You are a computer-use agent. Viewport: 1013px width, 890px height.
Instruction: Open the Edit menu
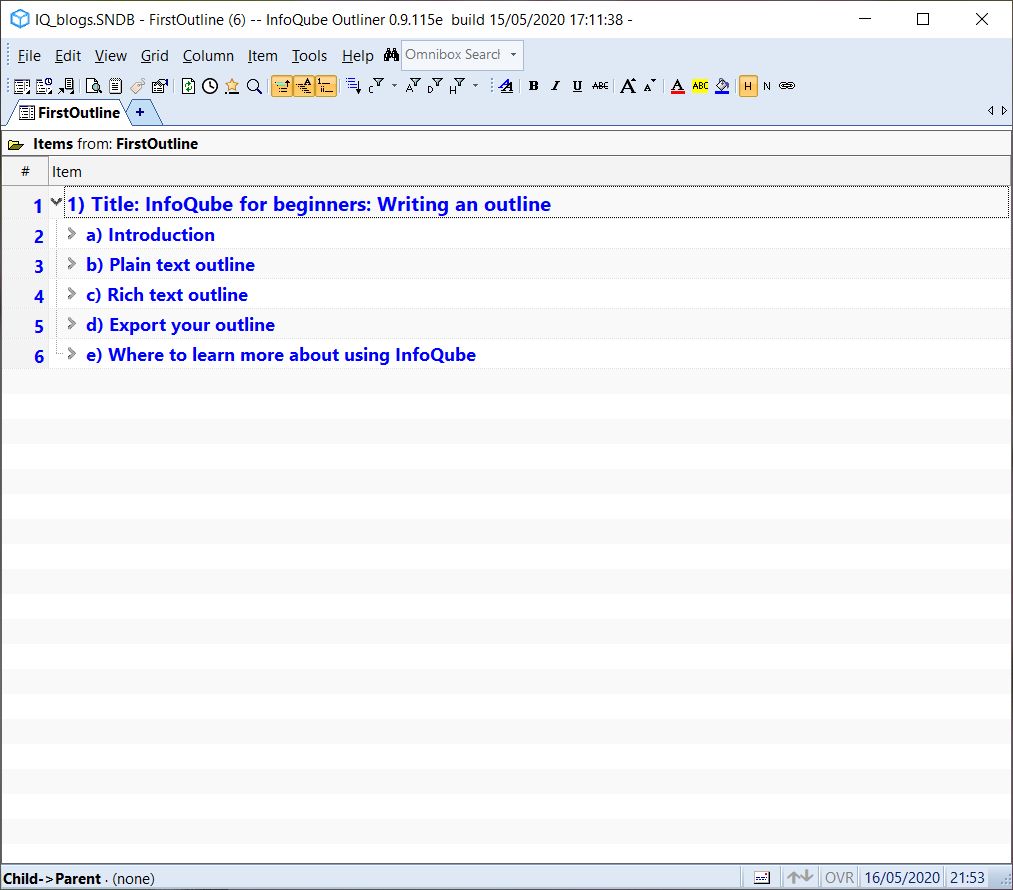click(68, 56)
